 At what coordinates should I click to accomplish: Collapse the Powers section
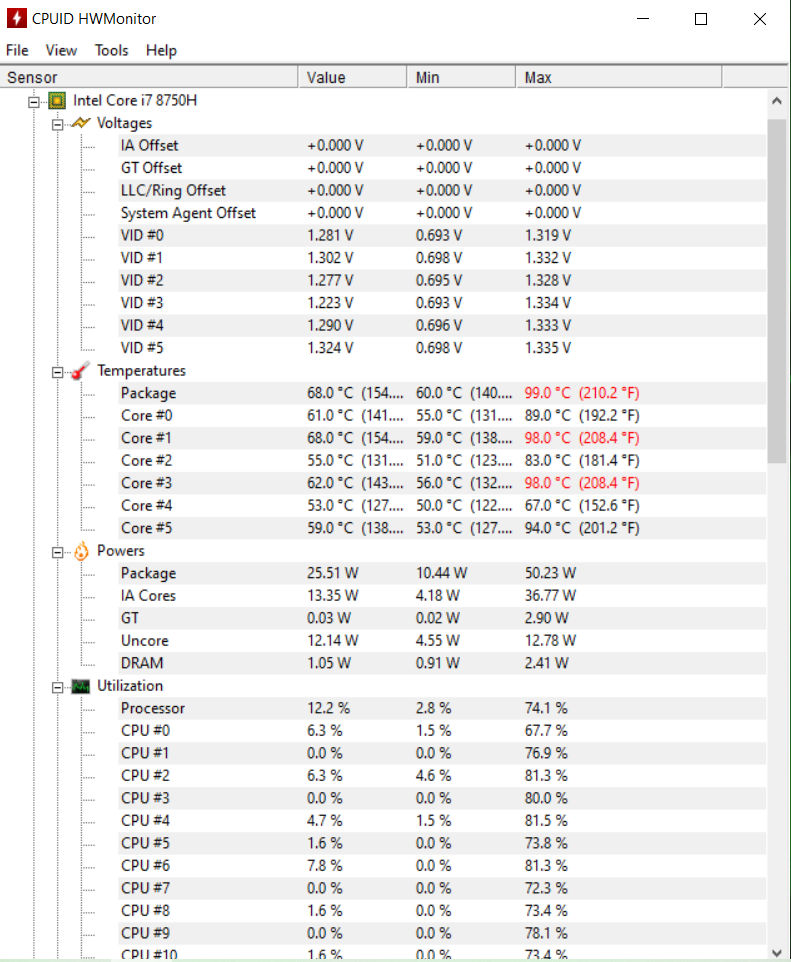pos(58,551)
